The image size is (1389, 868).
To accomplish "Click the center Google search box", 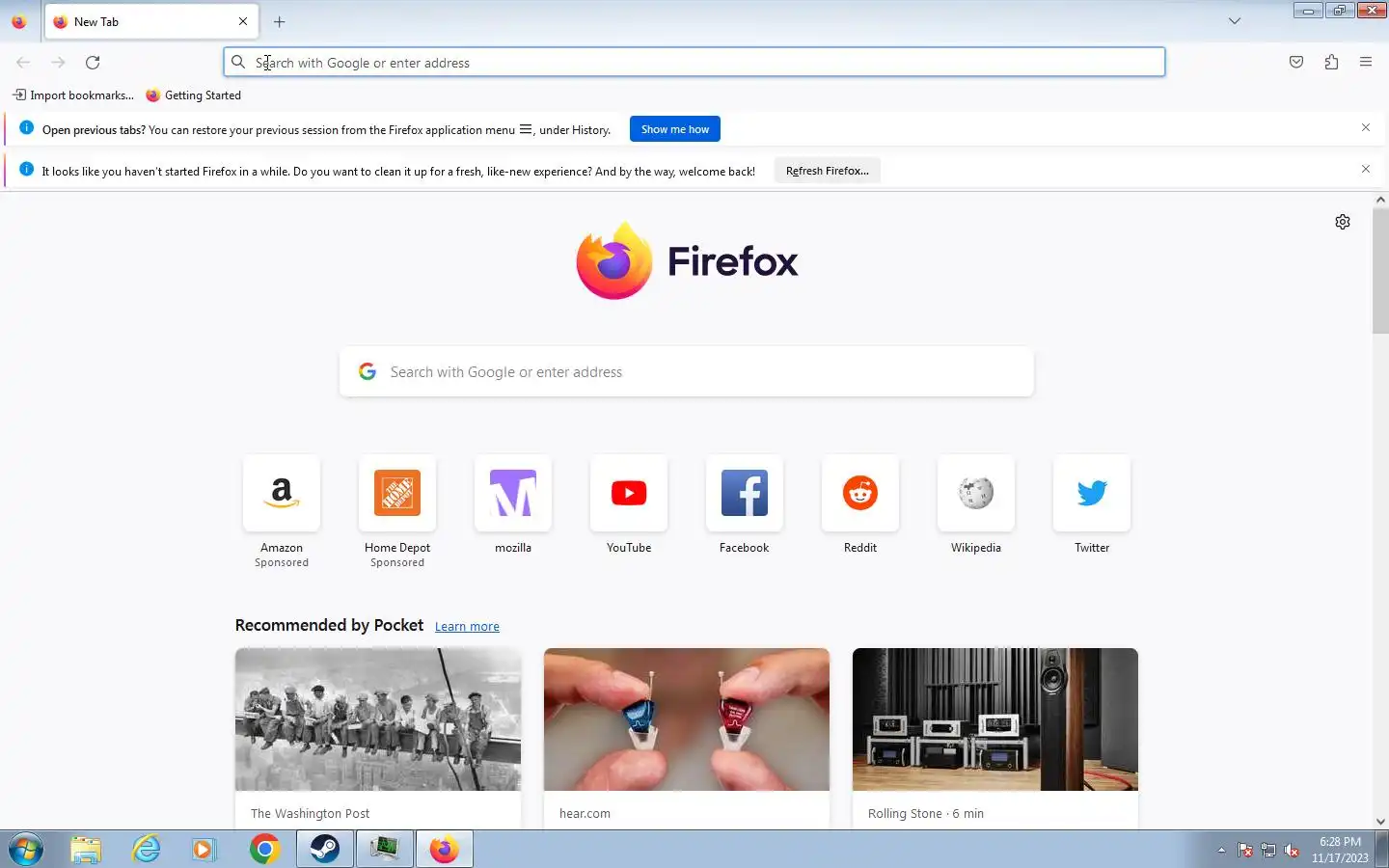I will [x=687, y=372].
